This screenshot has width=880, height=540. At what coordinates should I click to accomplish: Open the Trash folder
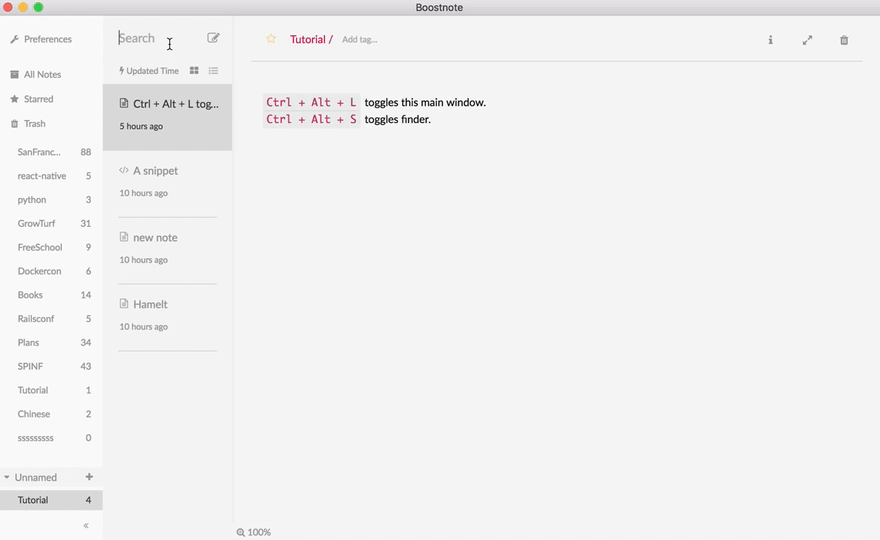[x=28, y=123]
